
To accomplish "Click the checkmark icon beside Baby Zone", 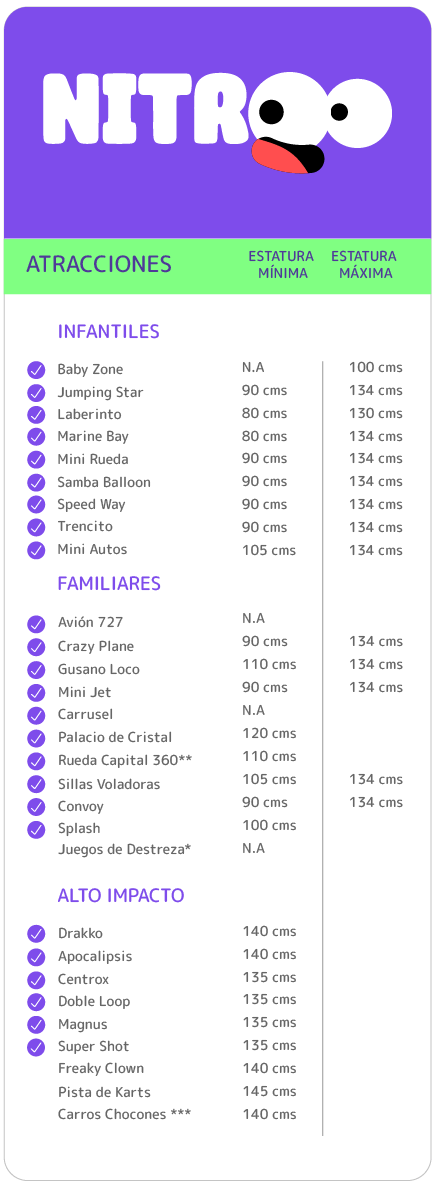I will click(x=36, y=370).
